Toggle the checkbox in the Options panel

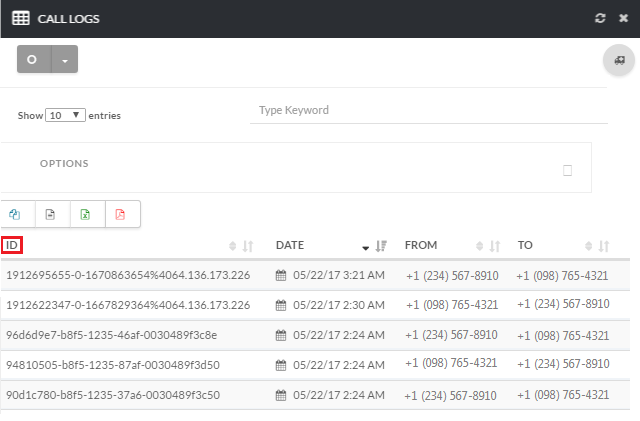pos(567,170)
